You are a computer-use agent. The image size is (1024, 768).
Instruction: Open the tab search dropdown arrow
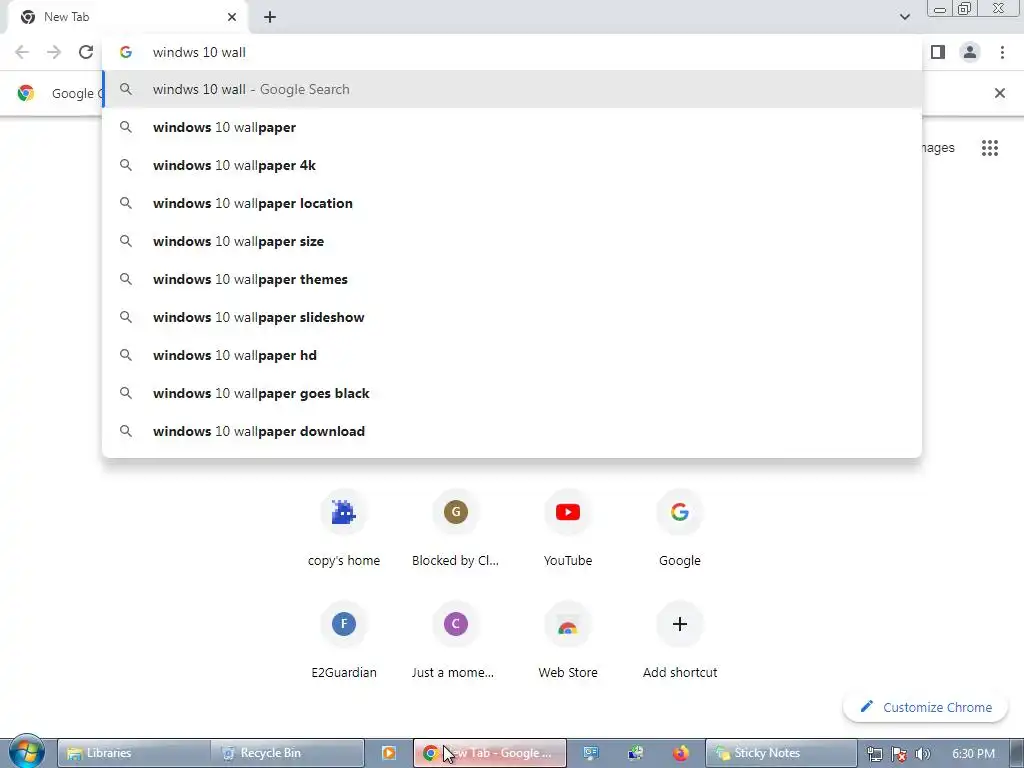coord(904,17)
